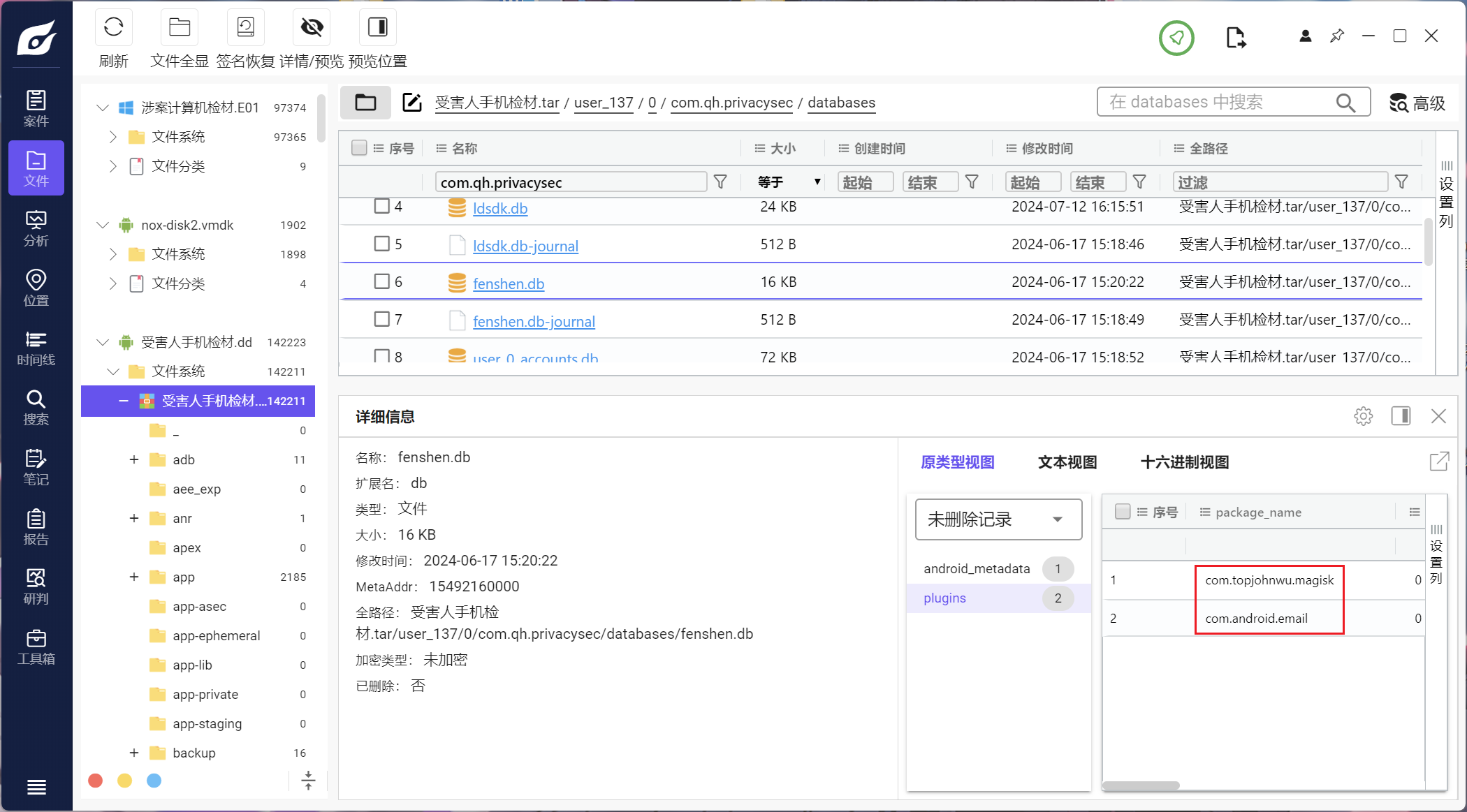
Task: Click the collapse tree icon at bottom
Action: click(308, 781)
